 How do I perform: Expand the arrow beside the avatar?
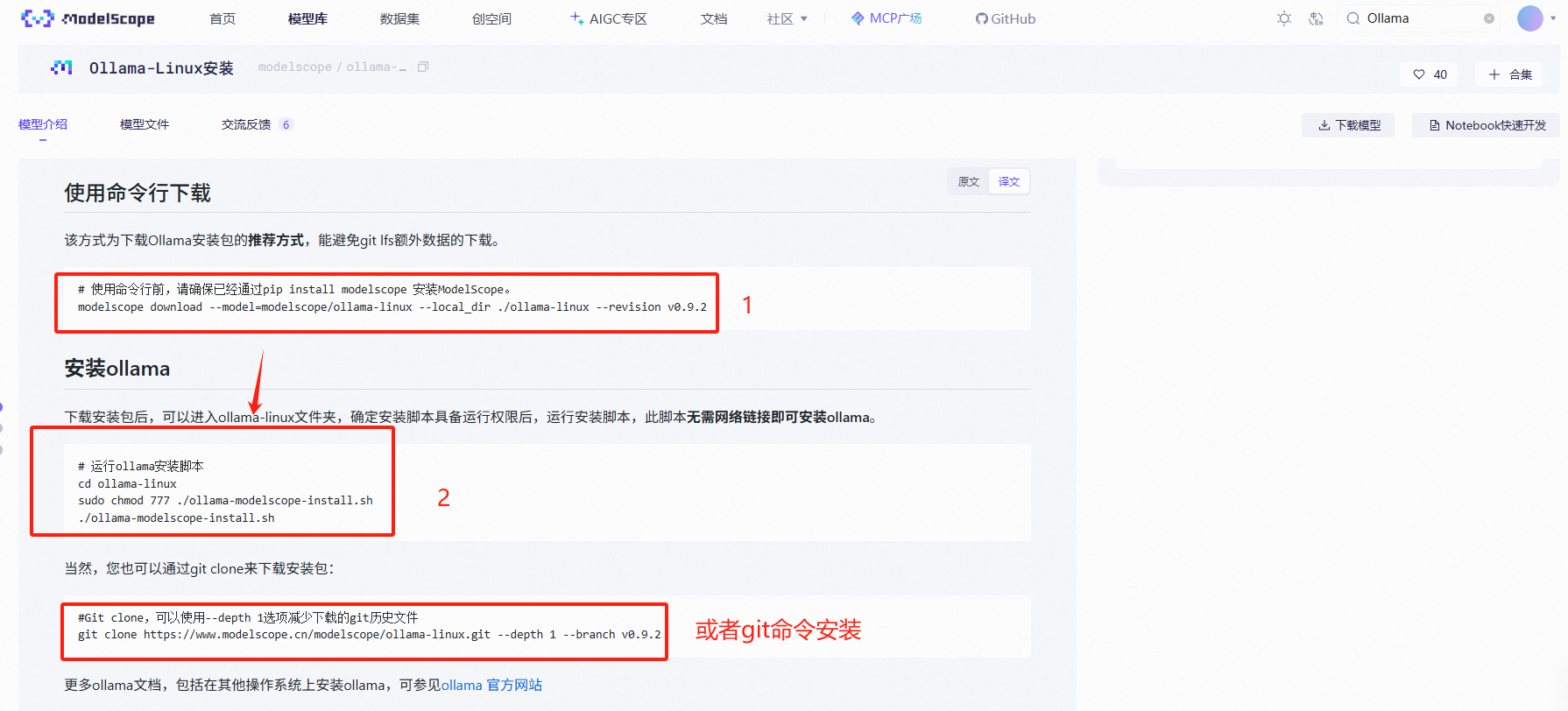pyautogui.click(x=1553, y=18)
